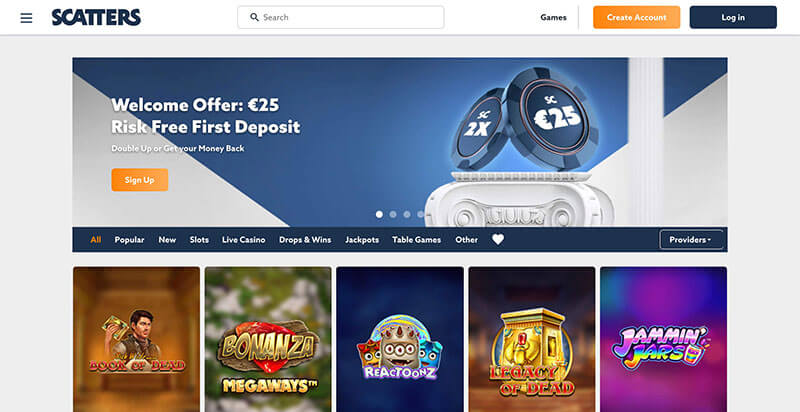Screen dimensions: 800x412
Task: Open Bonanza Megaways game tile
Action: [x=268, y=339]
